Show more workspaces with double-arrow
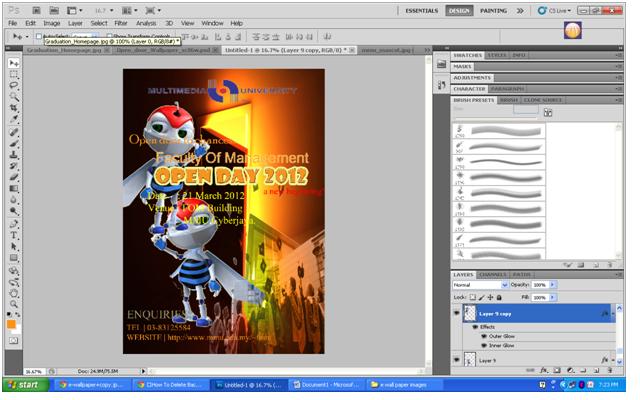This screenshot has width=640, height=400. [520, 11]
